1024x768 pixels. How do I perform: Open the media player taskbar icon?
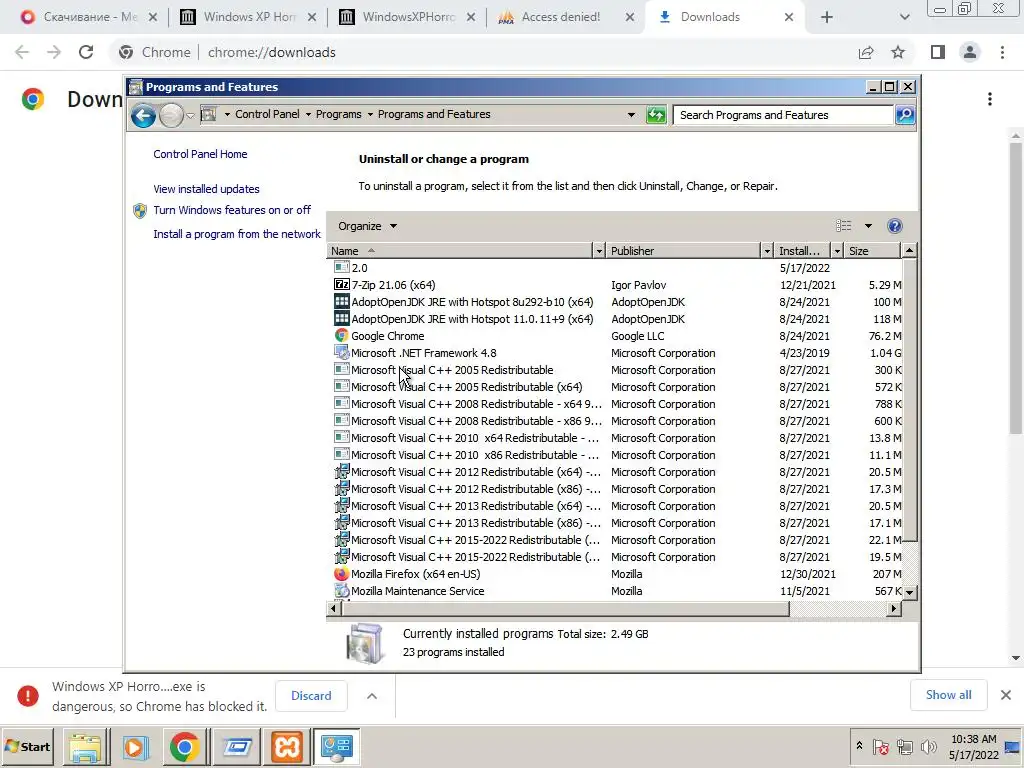pyautogui.click(x=135, y=747)
